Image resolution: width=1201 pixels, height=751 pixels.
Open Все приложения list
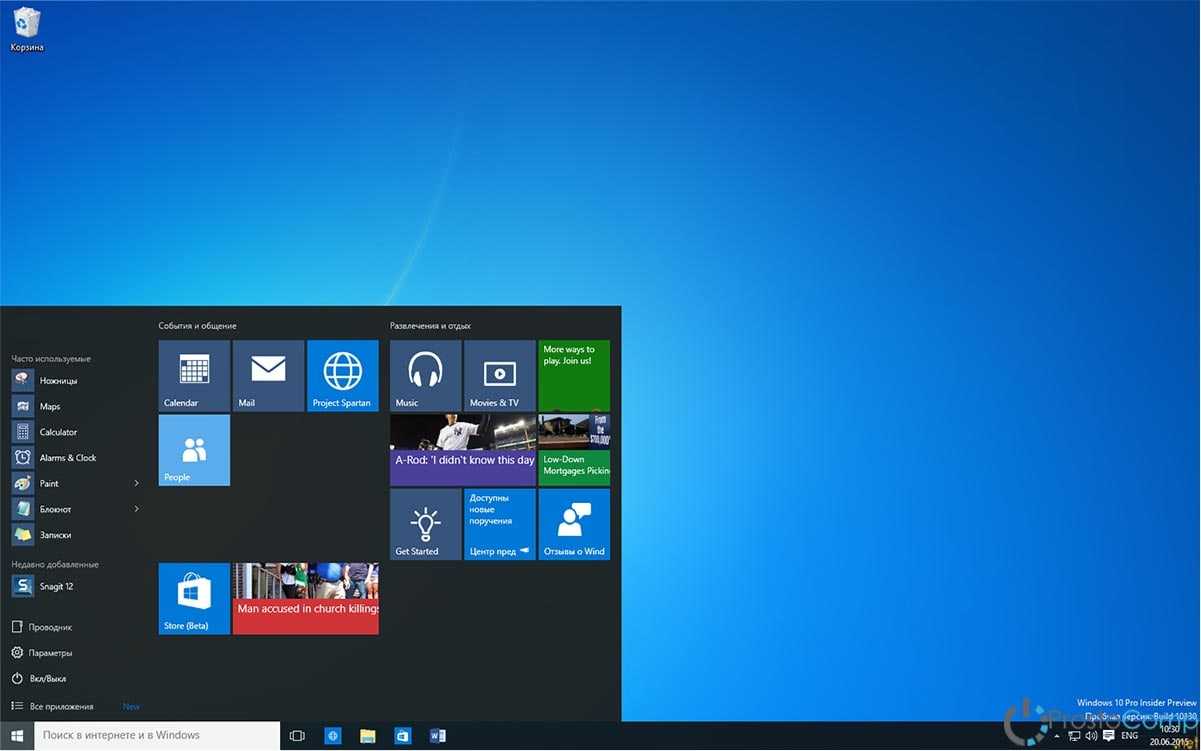pos(61,706)
